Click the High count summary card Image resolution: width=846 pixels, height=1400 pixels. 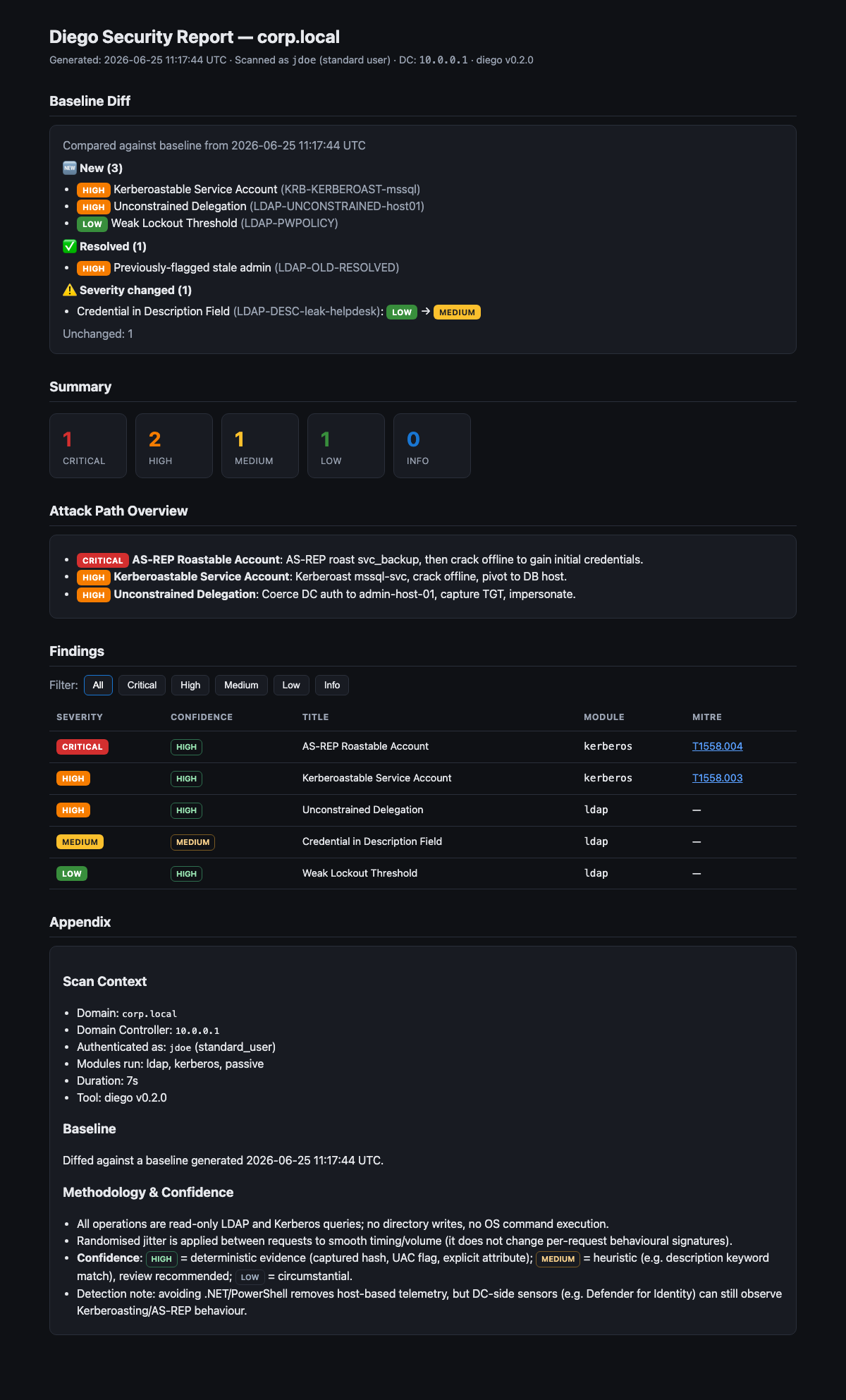point(174,446)
